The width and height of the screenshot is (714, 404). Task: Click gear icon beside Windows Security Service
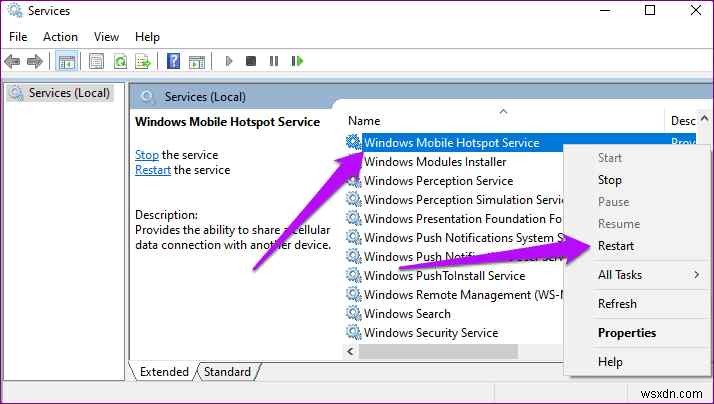353,332
